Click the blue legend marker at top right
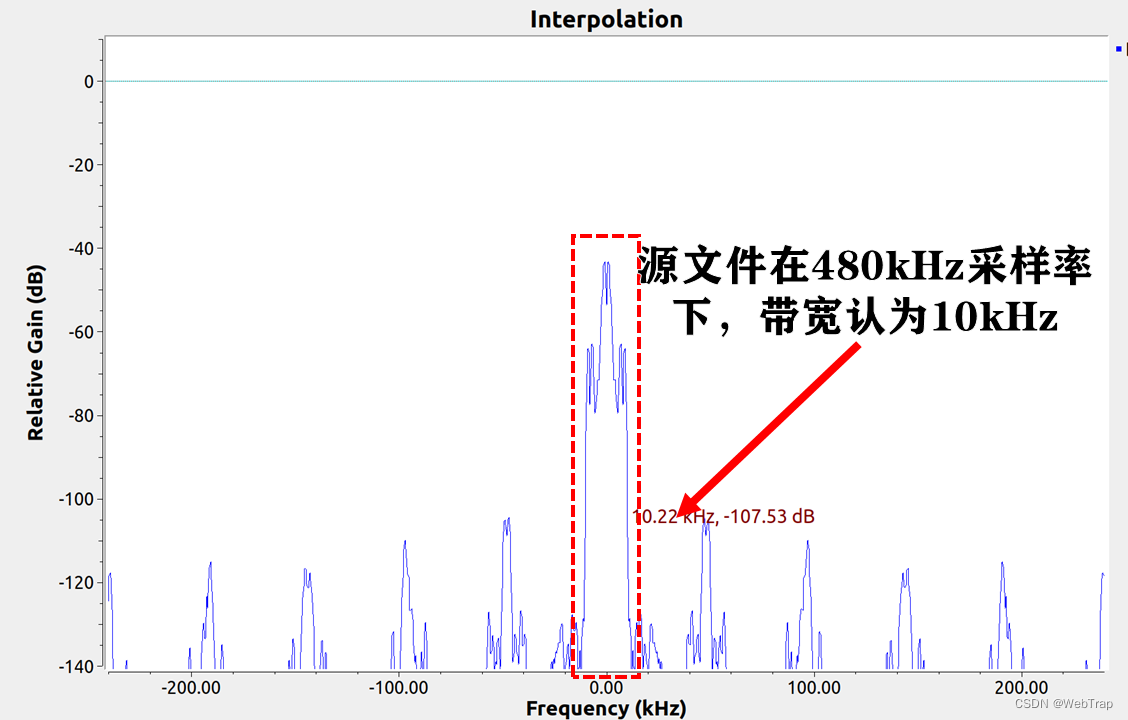This screenshot has width=1128, height=720. click(1119, 49)
